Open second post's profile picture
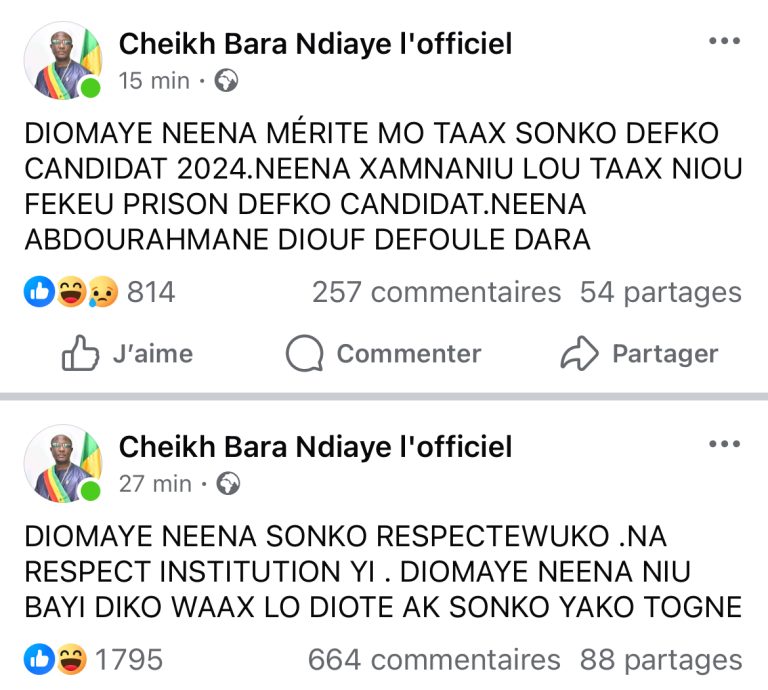 [x=62, y=464]
